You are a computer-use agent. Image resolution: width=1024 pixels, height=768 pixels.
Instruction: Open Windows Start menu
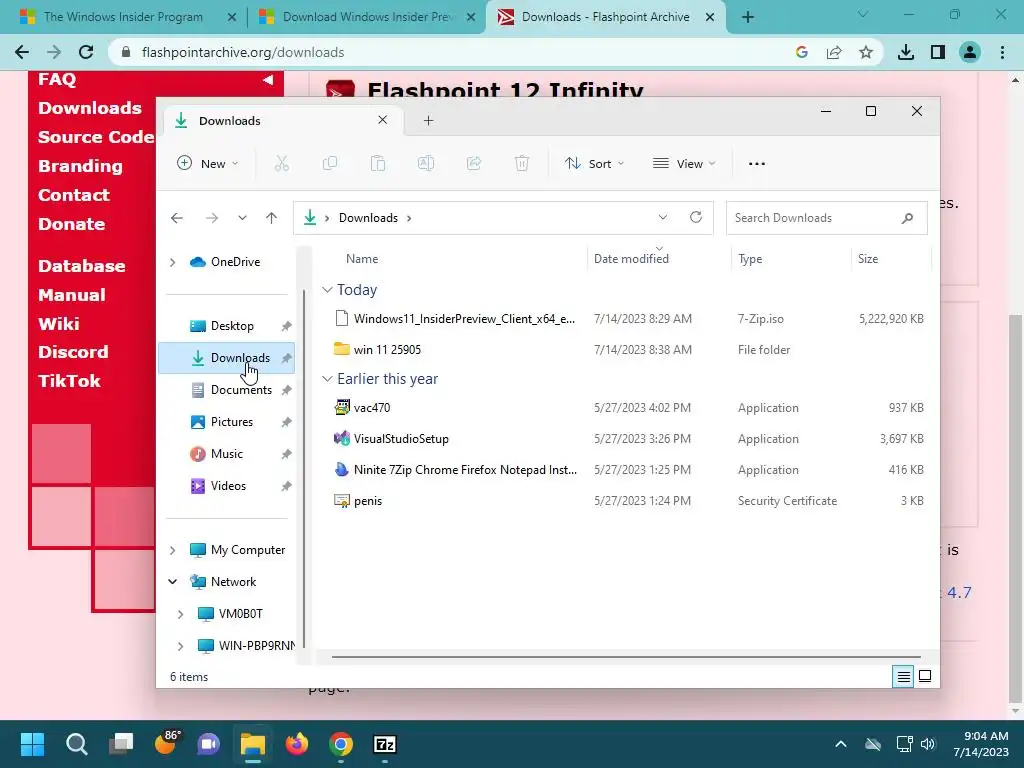point(33,744)
